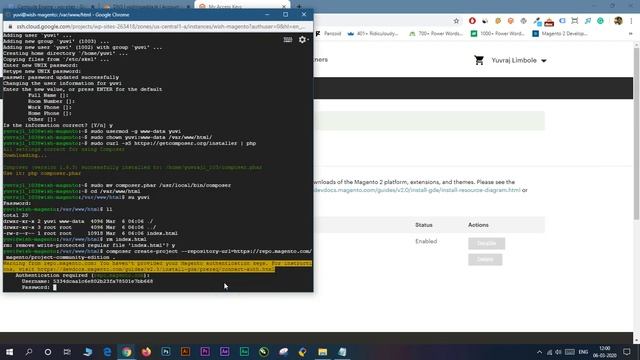Expand the Yuvraj Limbole account dropdown
The width and height of the screenshot is (640, 360).
519,60
